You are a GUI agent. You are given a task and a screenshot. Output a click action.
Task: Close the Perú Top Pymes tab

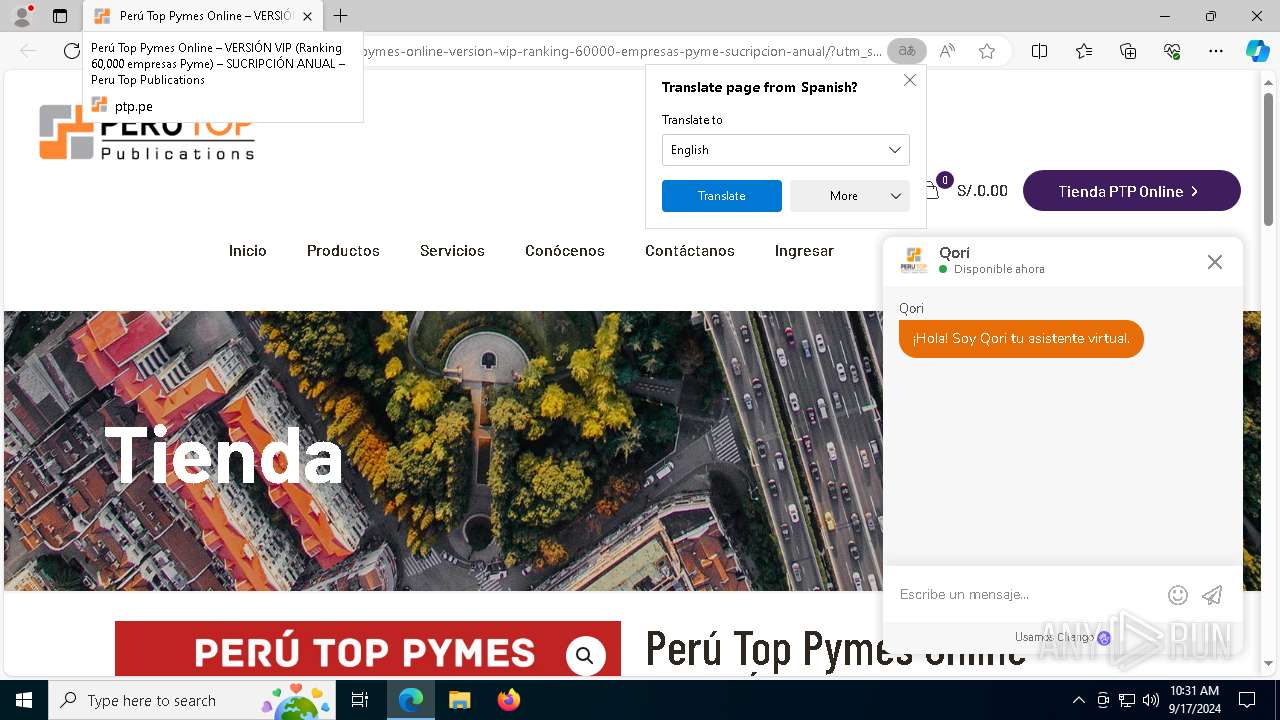click(x=307, y=16)
